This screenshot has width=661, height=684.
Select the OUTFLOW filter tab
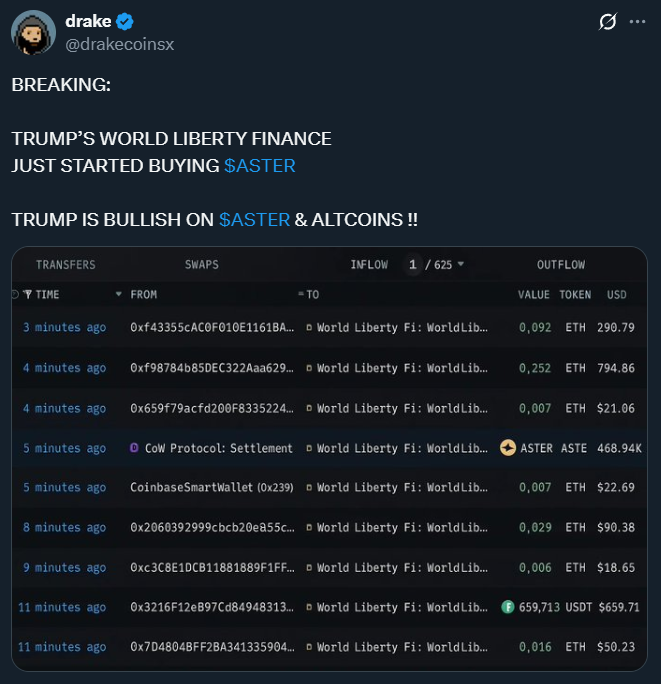point(561,265)
